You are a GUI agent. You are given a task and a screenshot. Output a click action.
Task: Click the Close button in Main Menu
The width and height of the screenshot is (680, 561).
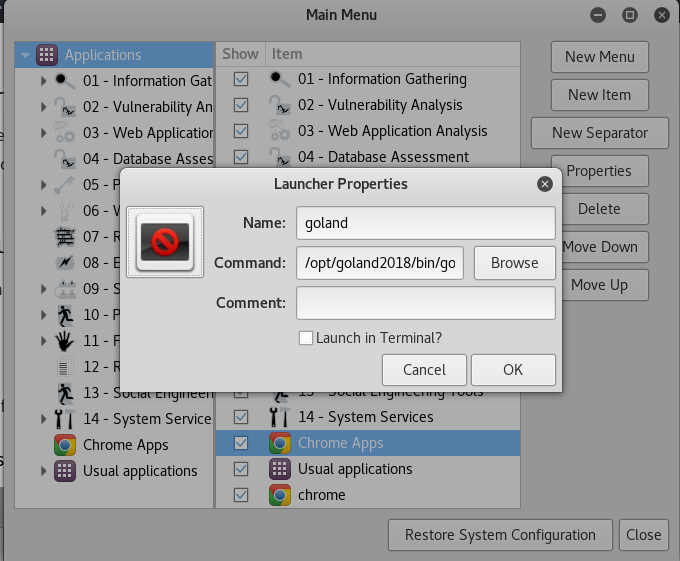[x=644, y=535]
